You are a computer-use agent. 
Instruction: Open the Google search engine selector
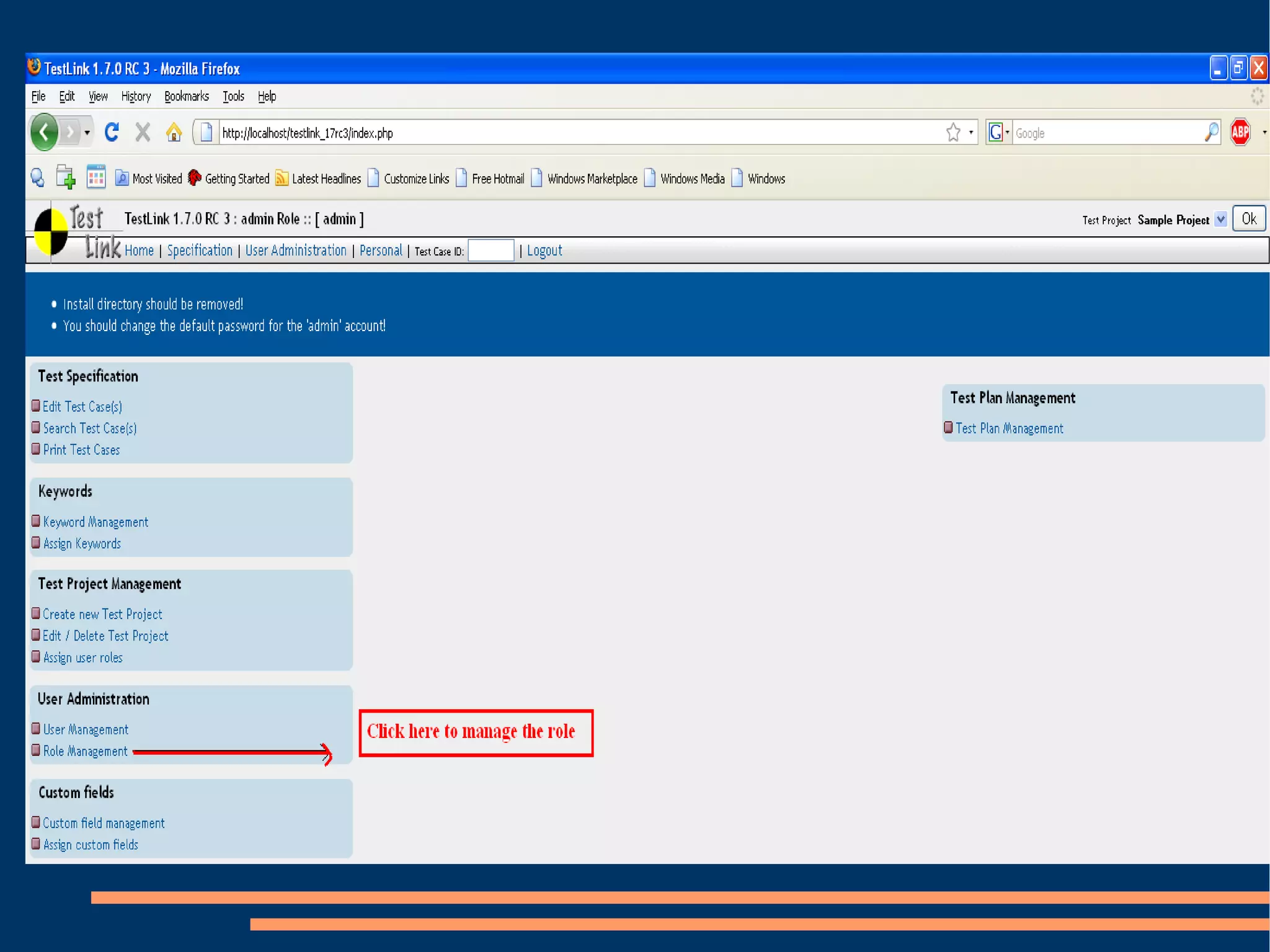pos(998,132)
